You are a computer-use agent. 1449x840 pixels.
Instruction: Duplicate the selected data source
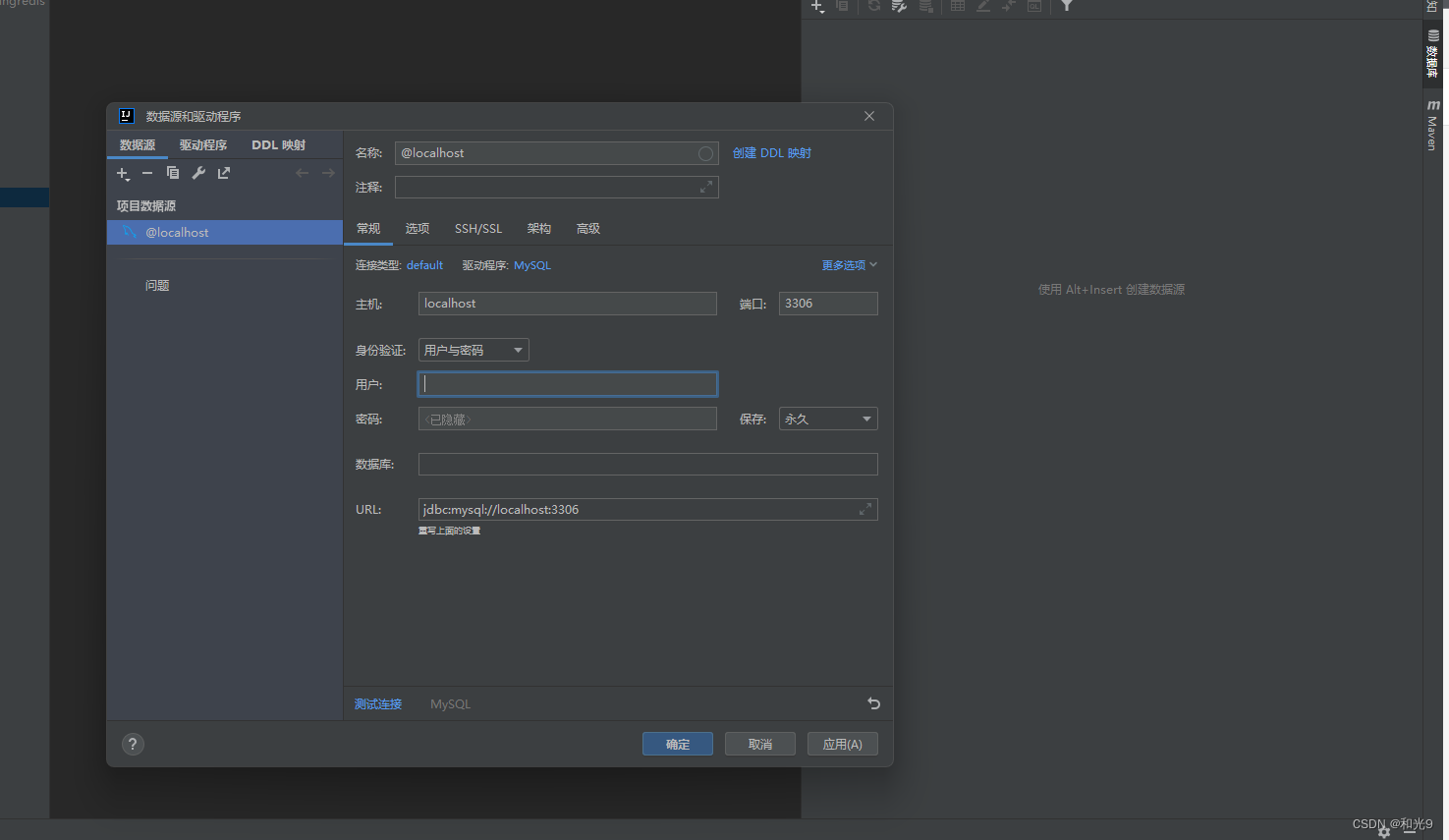pyautogui.click(x=173, y=173)
